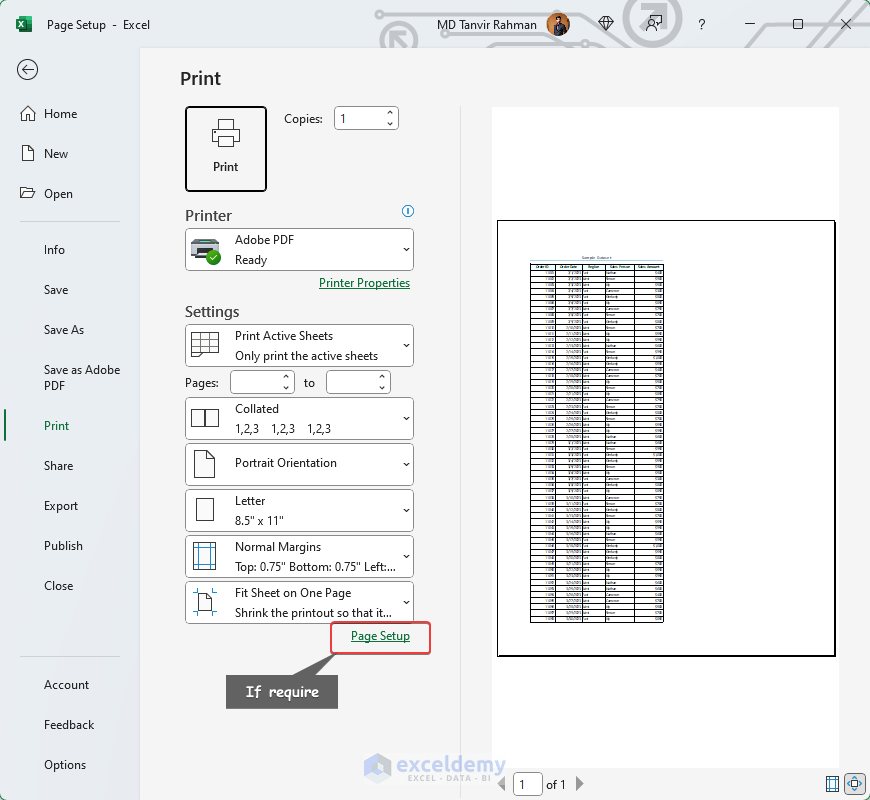Open the Share section
870x800 pixels.
[58, 465]
